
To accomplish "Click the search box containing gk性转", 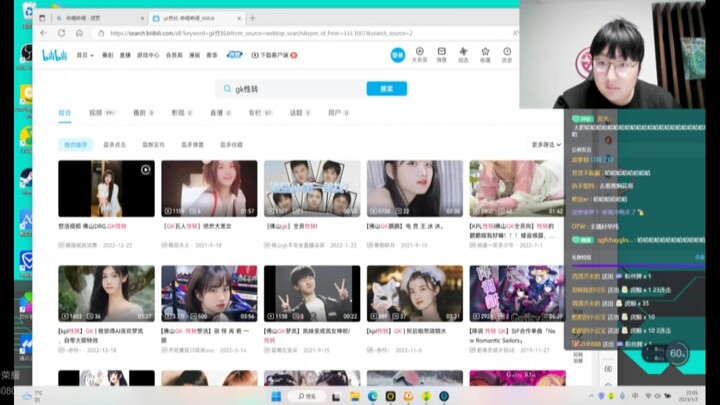I will coord(290,89).
